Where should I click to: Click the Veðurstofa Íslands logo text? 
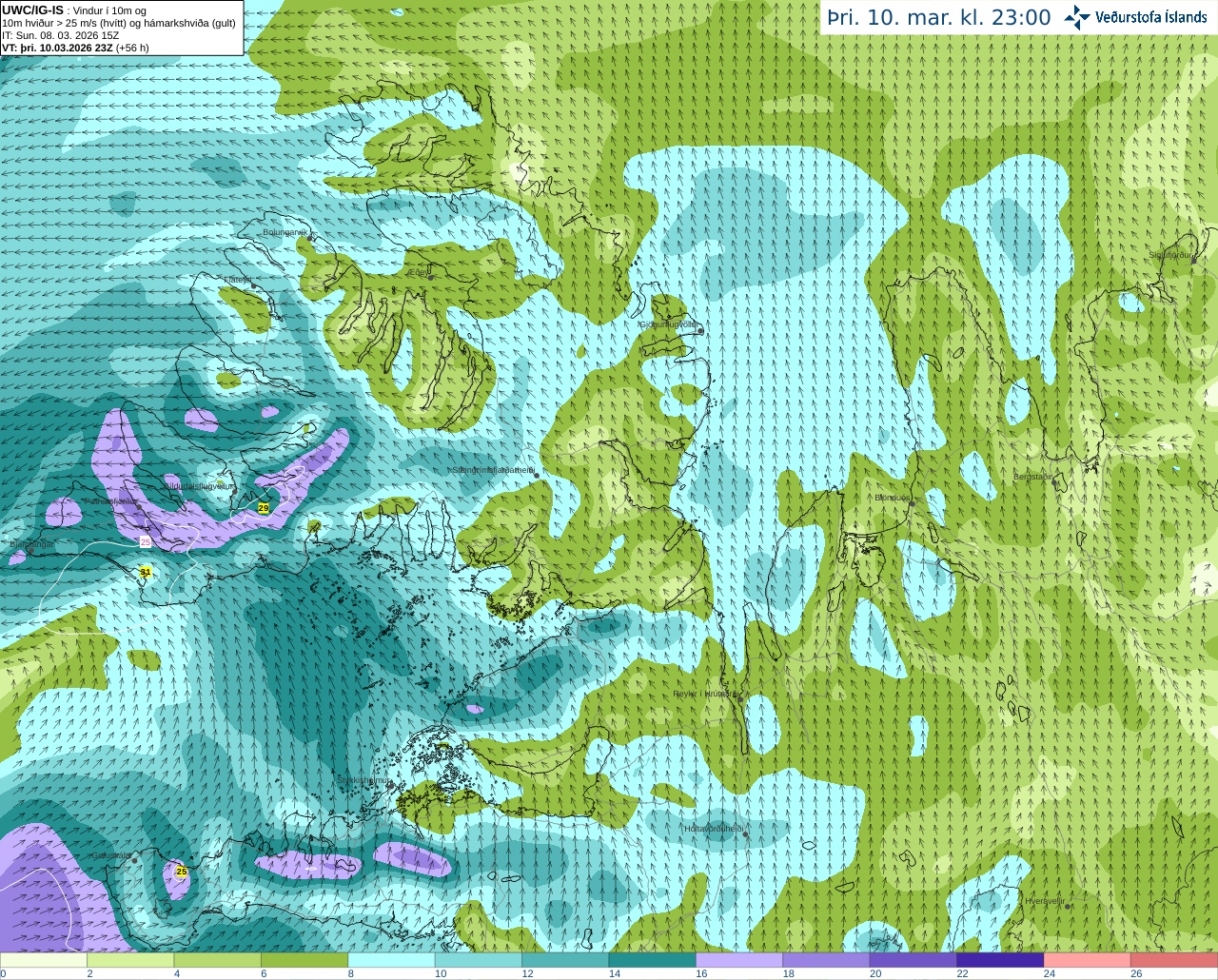pyautogui.click(x=1151, y=17)
